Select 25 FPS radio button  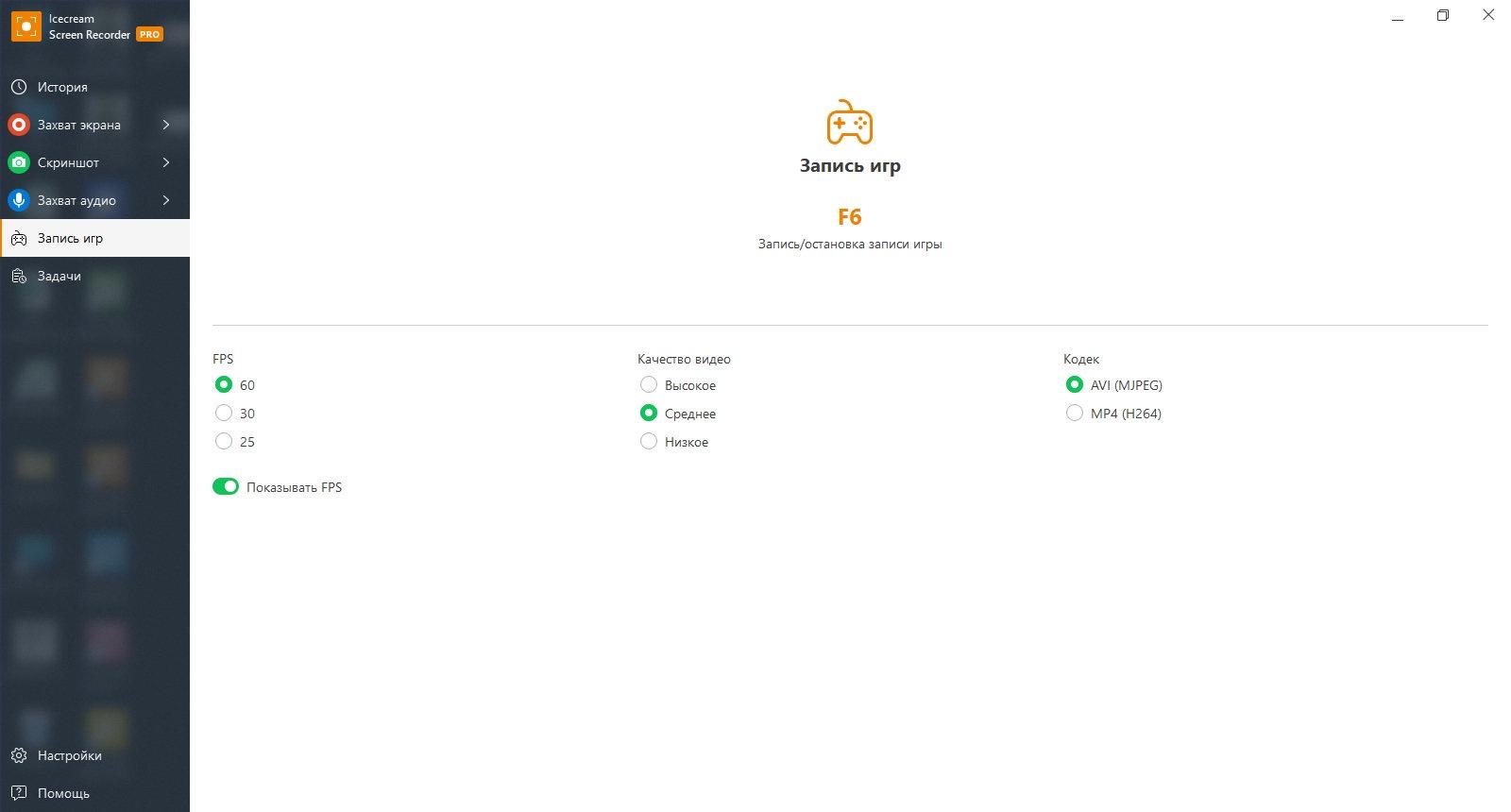(x=224, y=441)
